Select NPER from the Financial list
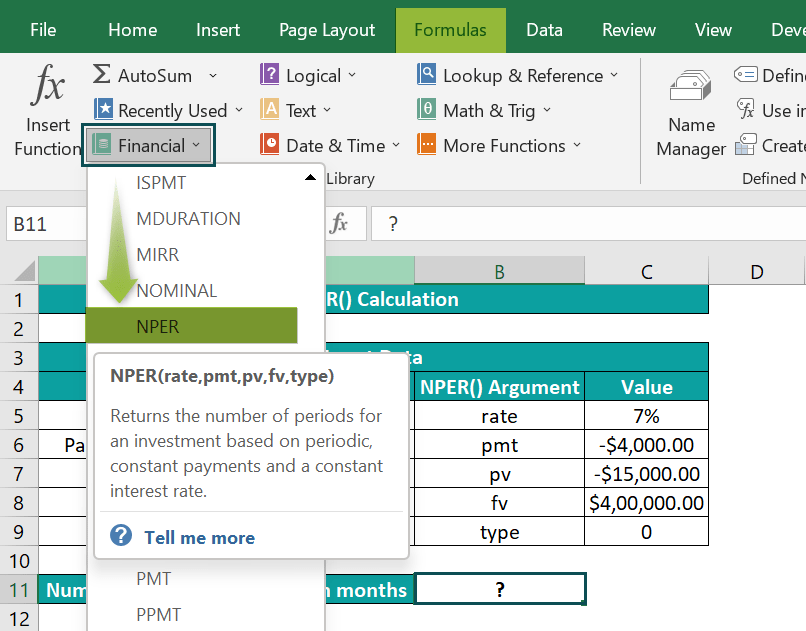 pyautogui.click(x=160, y=326)
